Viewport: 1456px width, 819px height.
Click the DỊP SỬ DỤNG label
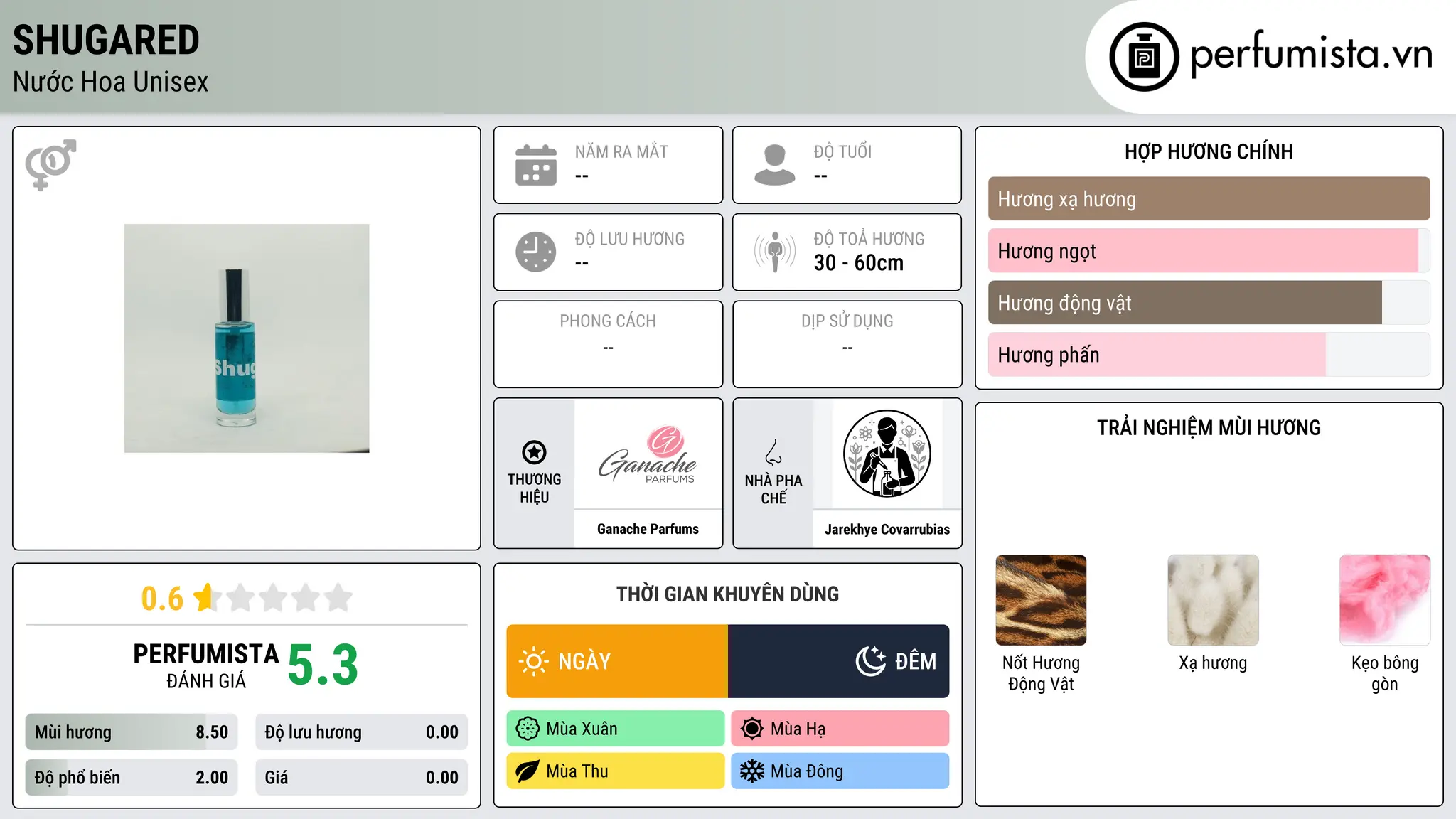(847, 321)
